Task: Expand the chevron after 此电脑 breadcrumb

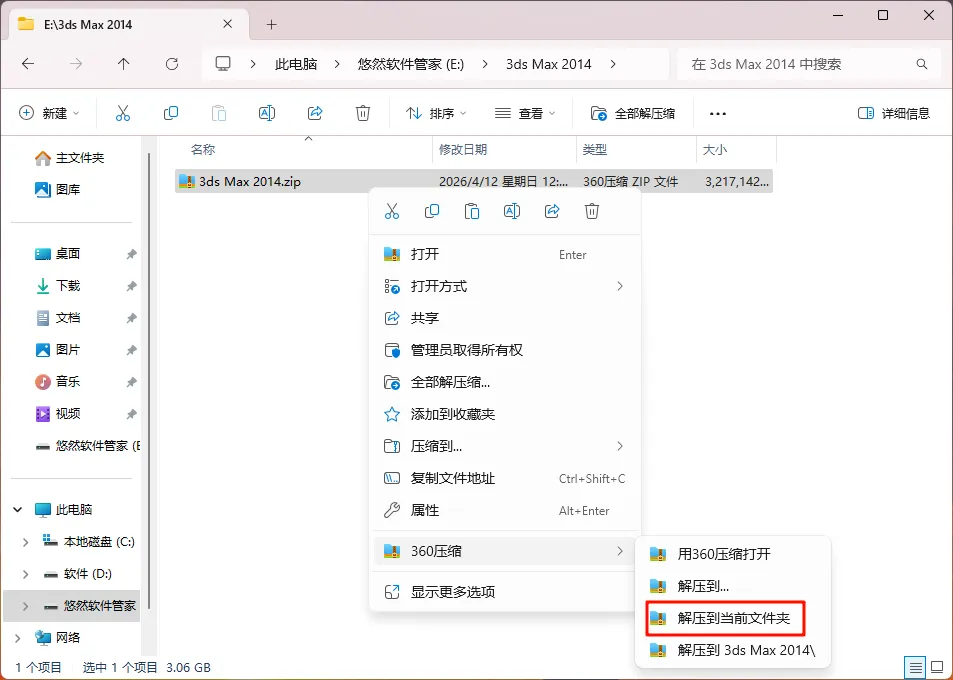Action: click(x=337, y=64)
